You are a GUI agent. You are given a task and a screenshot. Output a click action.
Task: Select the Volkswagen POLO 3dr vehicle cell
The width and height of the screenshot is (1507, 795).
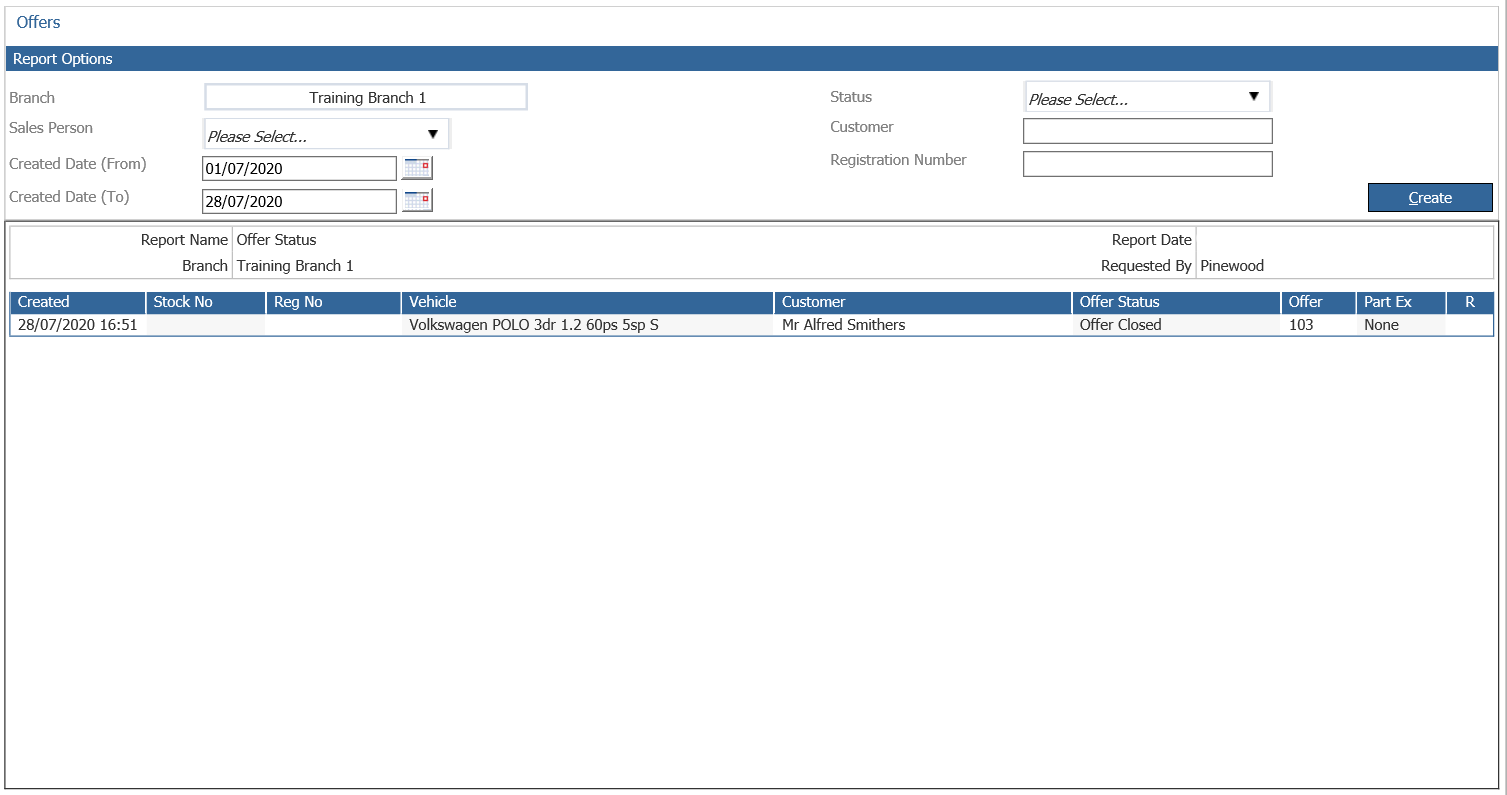(x=588, y=325)
